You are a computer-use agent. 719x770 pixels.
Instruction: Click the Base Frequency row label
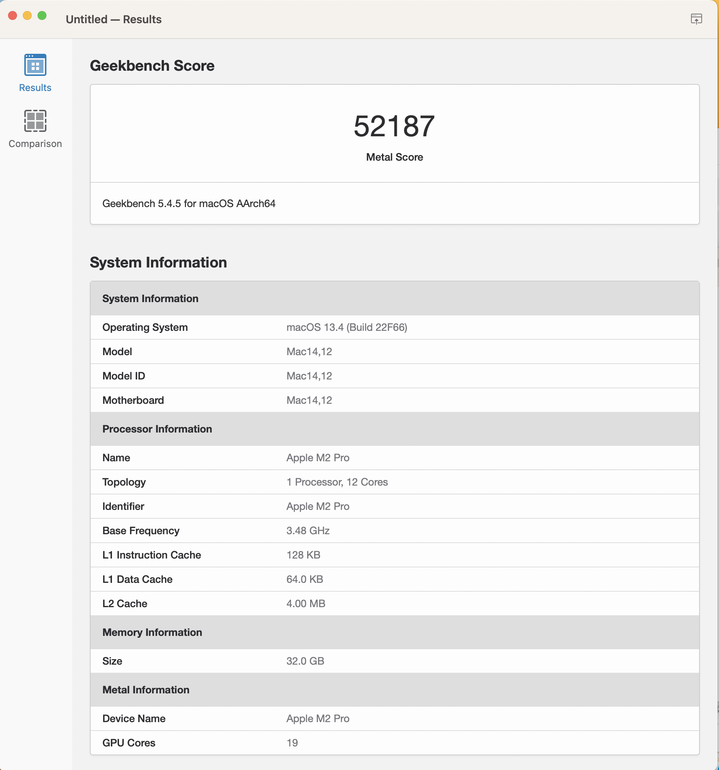pyautogui.click(x=141, y=531)
